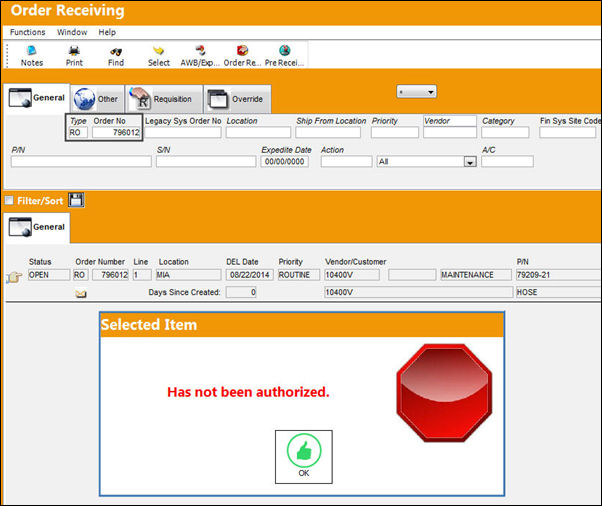
Task: Click the Ship From Location field
Action: pyautogui.click(x=328, y=132)
